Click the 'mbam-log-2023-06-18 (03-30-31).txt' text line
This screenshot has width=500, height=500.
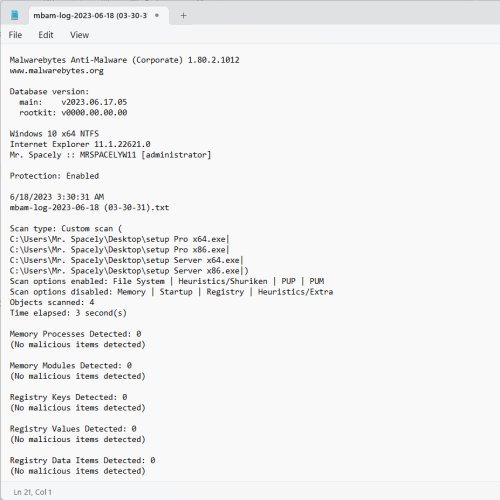click(x=89, y=208)
